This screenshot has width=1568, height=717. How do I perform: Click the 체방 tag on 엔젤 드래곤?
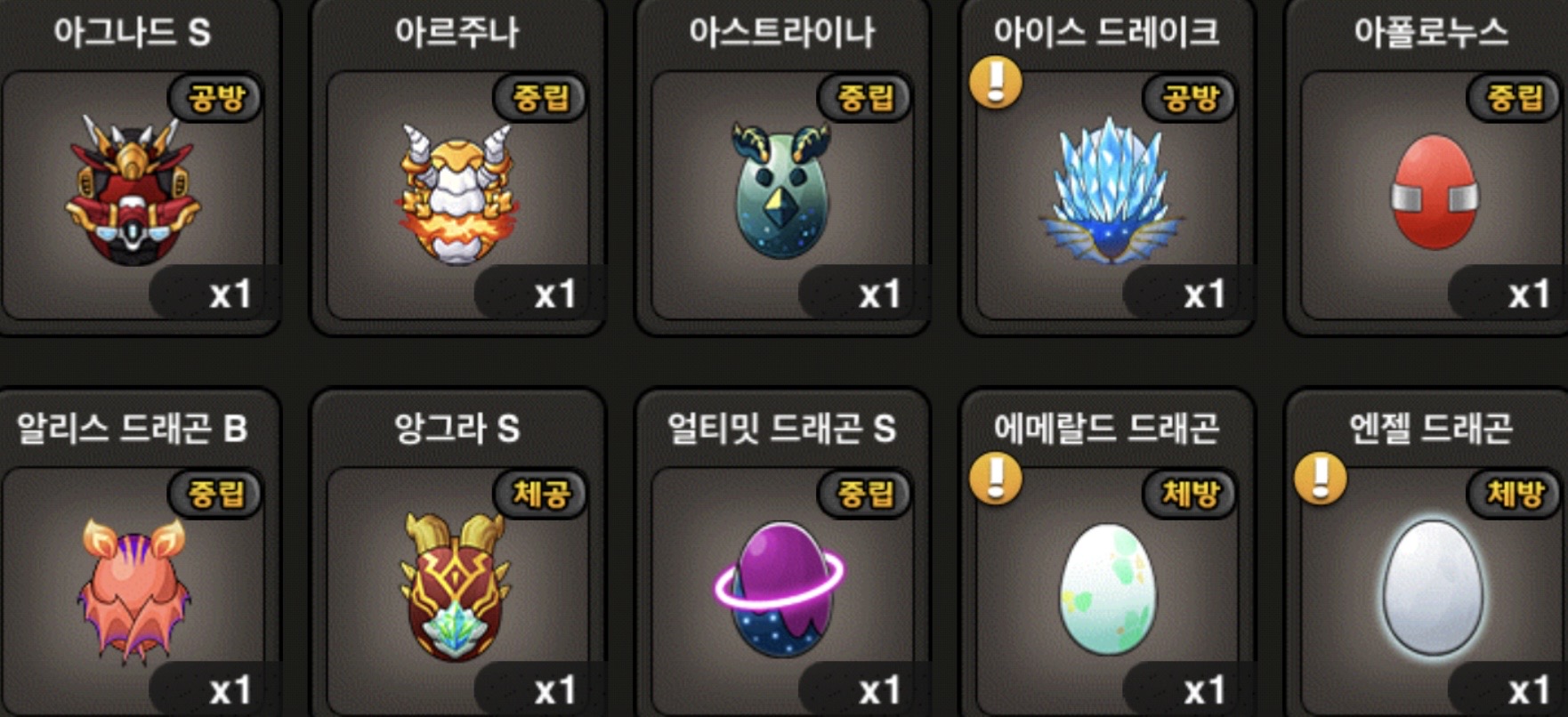[x=1515, y=493]
